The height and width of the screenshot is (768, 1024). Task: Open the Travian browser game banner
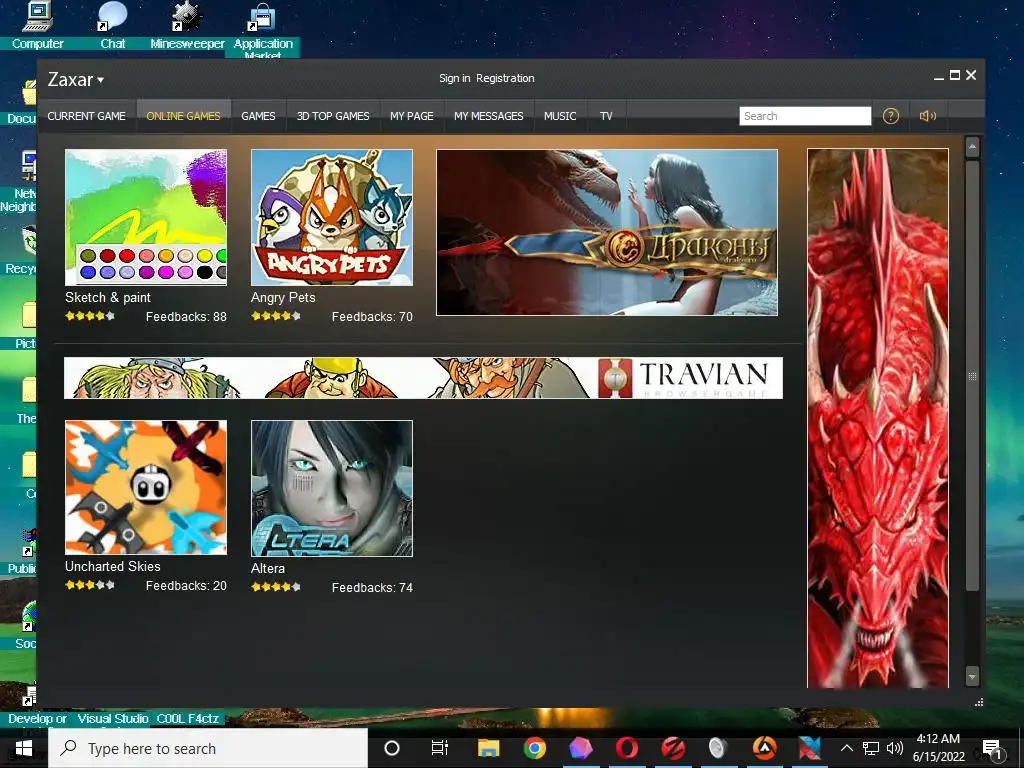(x=423, y=377)
